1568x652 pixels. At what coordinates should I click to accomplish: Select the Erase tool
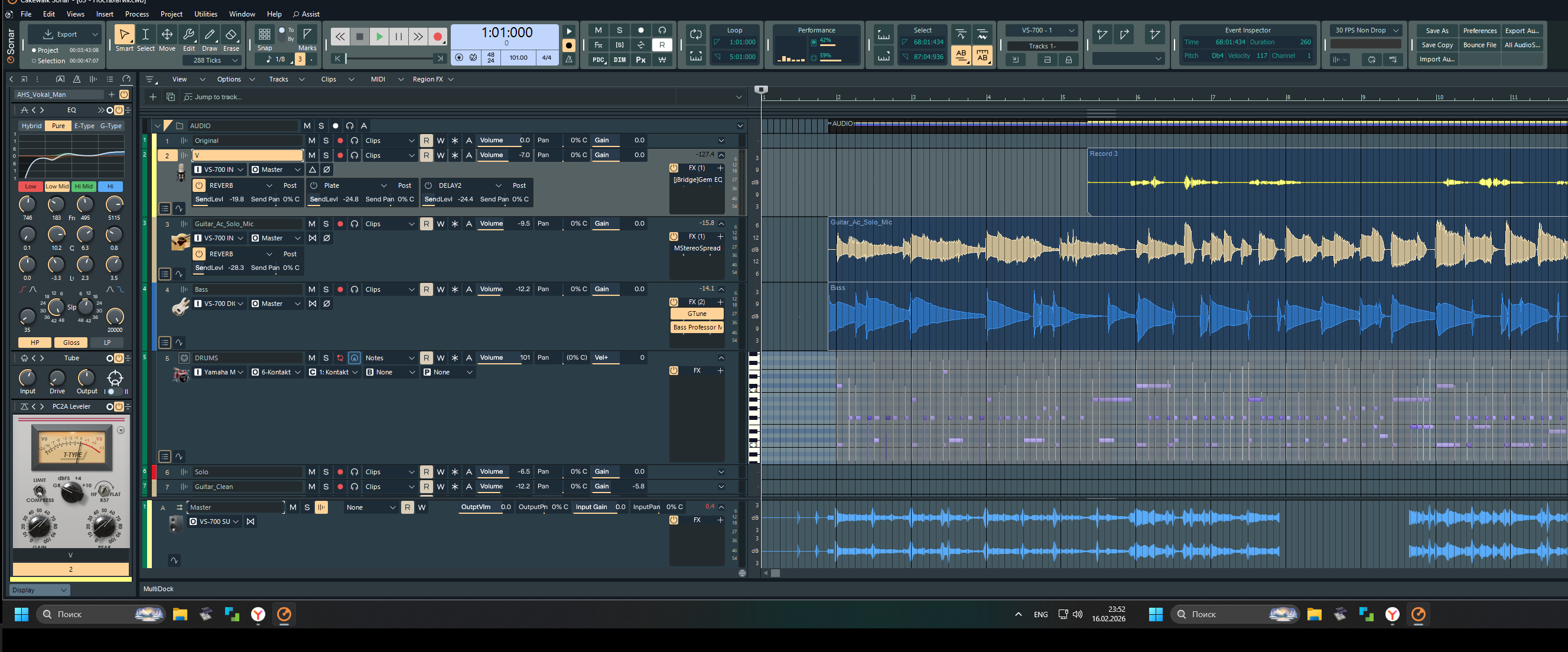pos(230,35)
